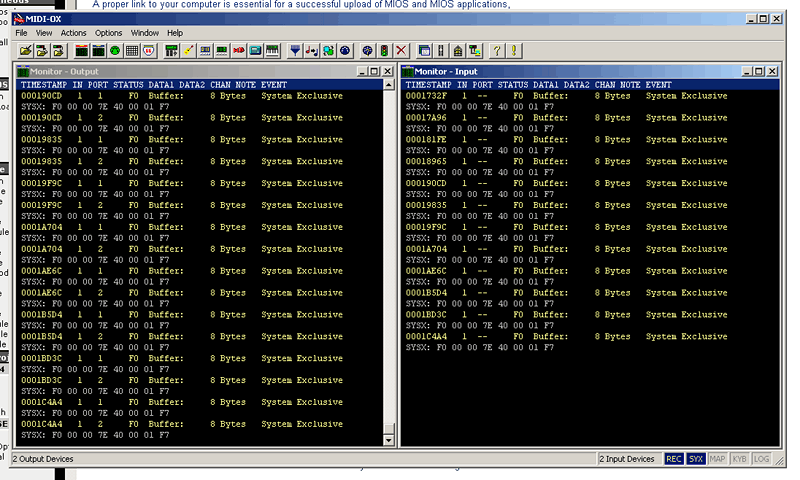The image size is (800, 480).
Task: Toggle MAP indicator in status bar
Action: click(x=717, y=459)
